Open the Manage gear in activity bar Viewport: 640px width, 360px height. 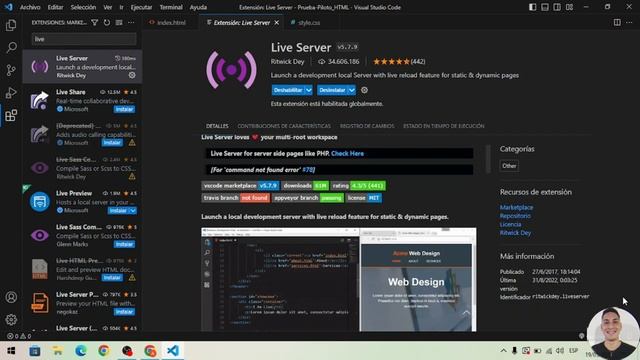click(11, 320)
